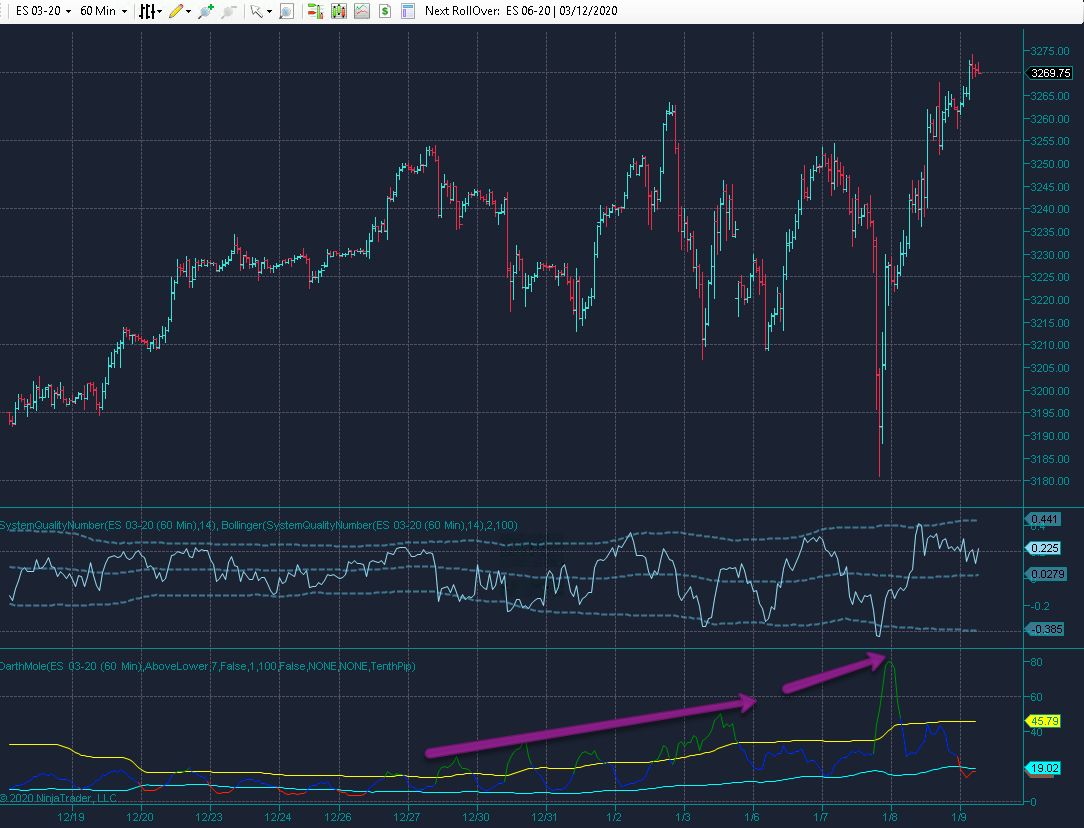Screen dimensions: 1084x828
Task: Click the Zoom In magnifier icon
Action: click(x=206, y=12)
